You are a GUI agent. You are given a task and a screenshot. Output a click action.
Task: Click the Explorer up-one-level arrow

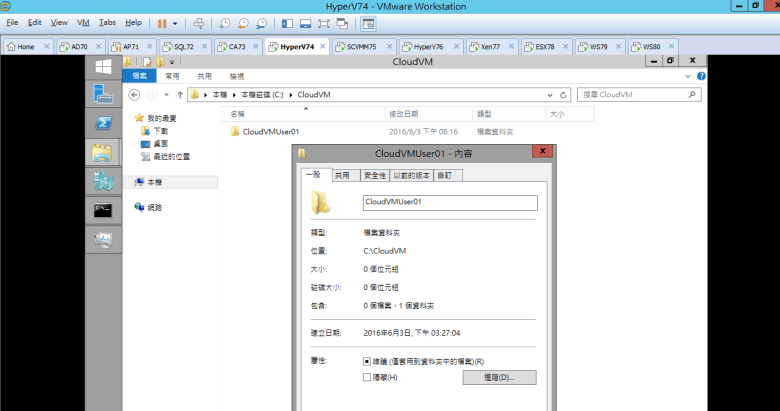(180, 95)
